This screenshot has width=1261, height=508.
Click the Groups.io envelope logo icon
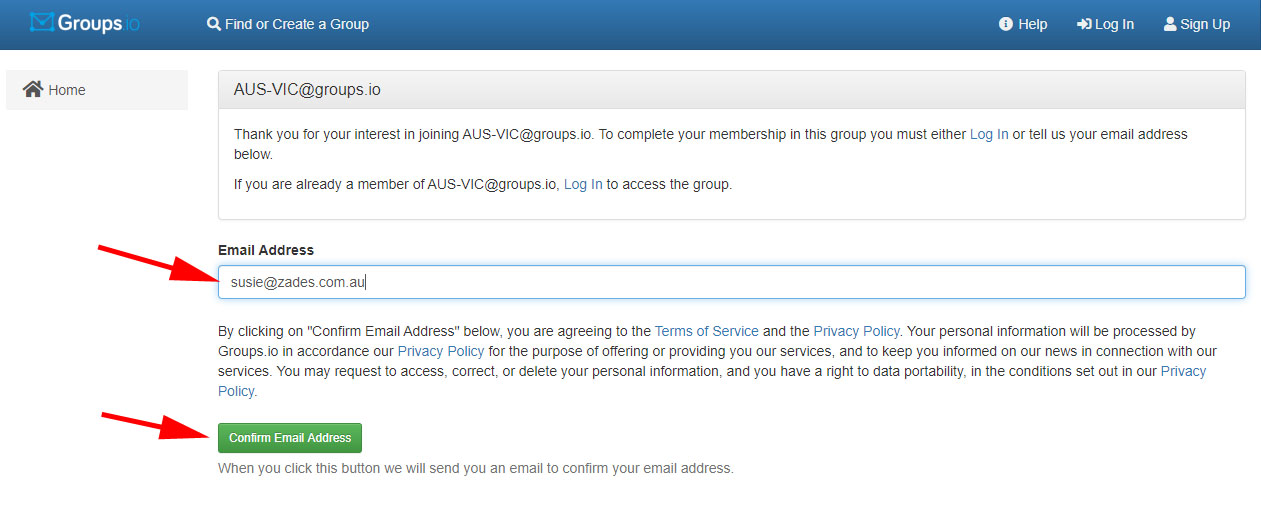point(41,23)
